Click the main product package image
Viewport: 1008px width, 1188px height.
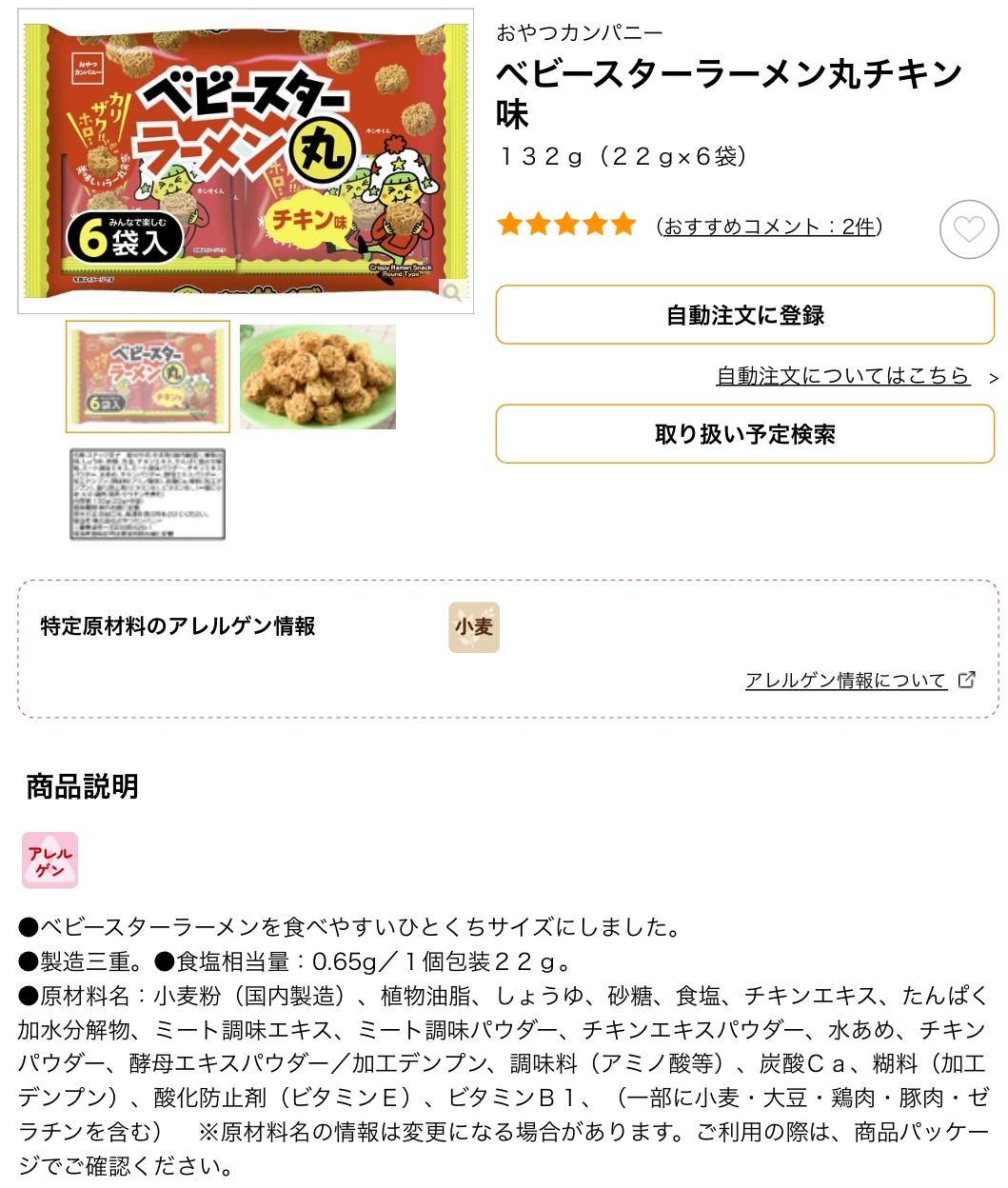(x=246, y=161)
